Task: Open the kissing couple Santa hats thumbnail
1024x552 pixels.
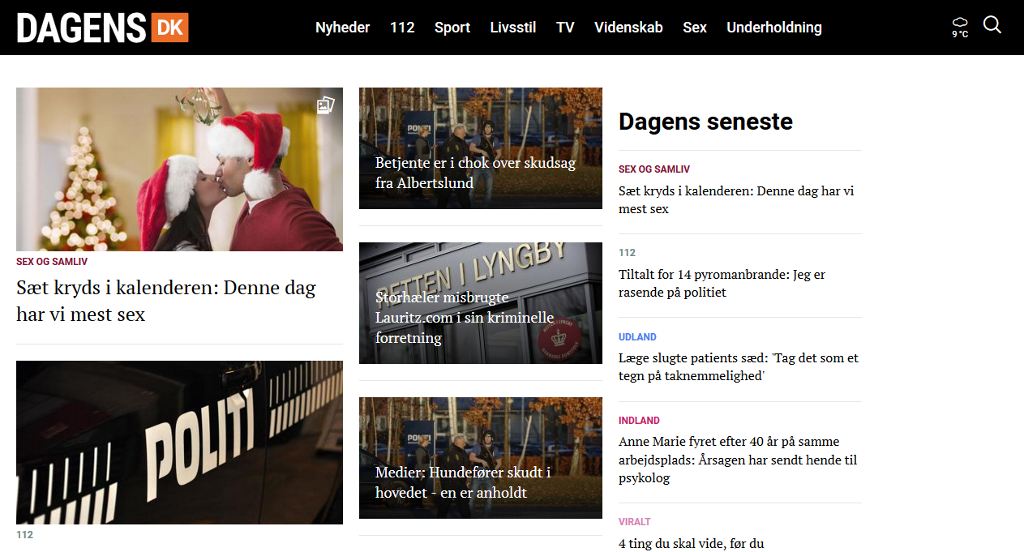Action: coord(180,169)
